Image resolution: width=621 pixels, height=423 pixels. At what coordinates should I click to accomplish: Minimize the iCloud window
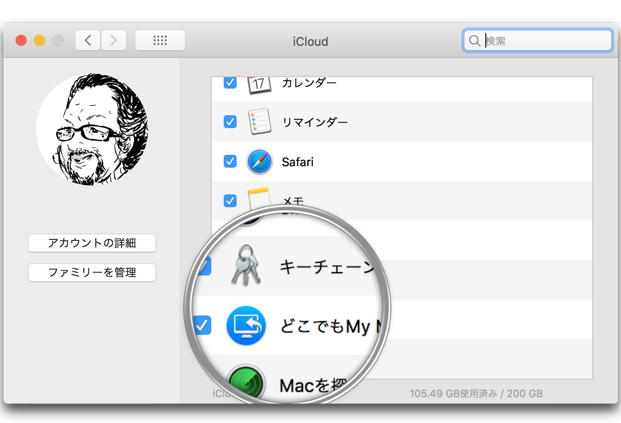(40, 40)
